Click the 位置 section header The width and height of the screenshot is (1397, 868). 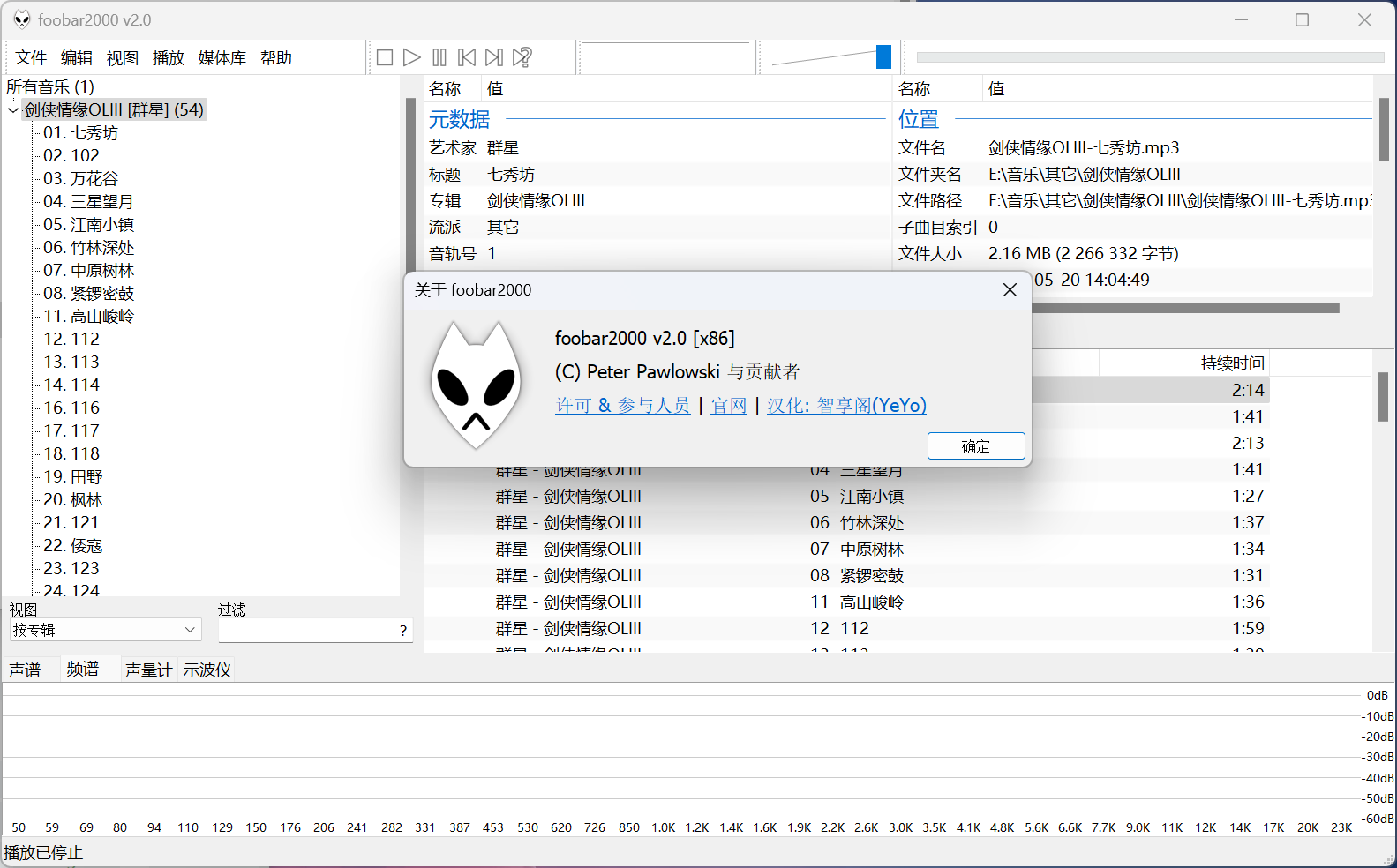click(919, 119)
